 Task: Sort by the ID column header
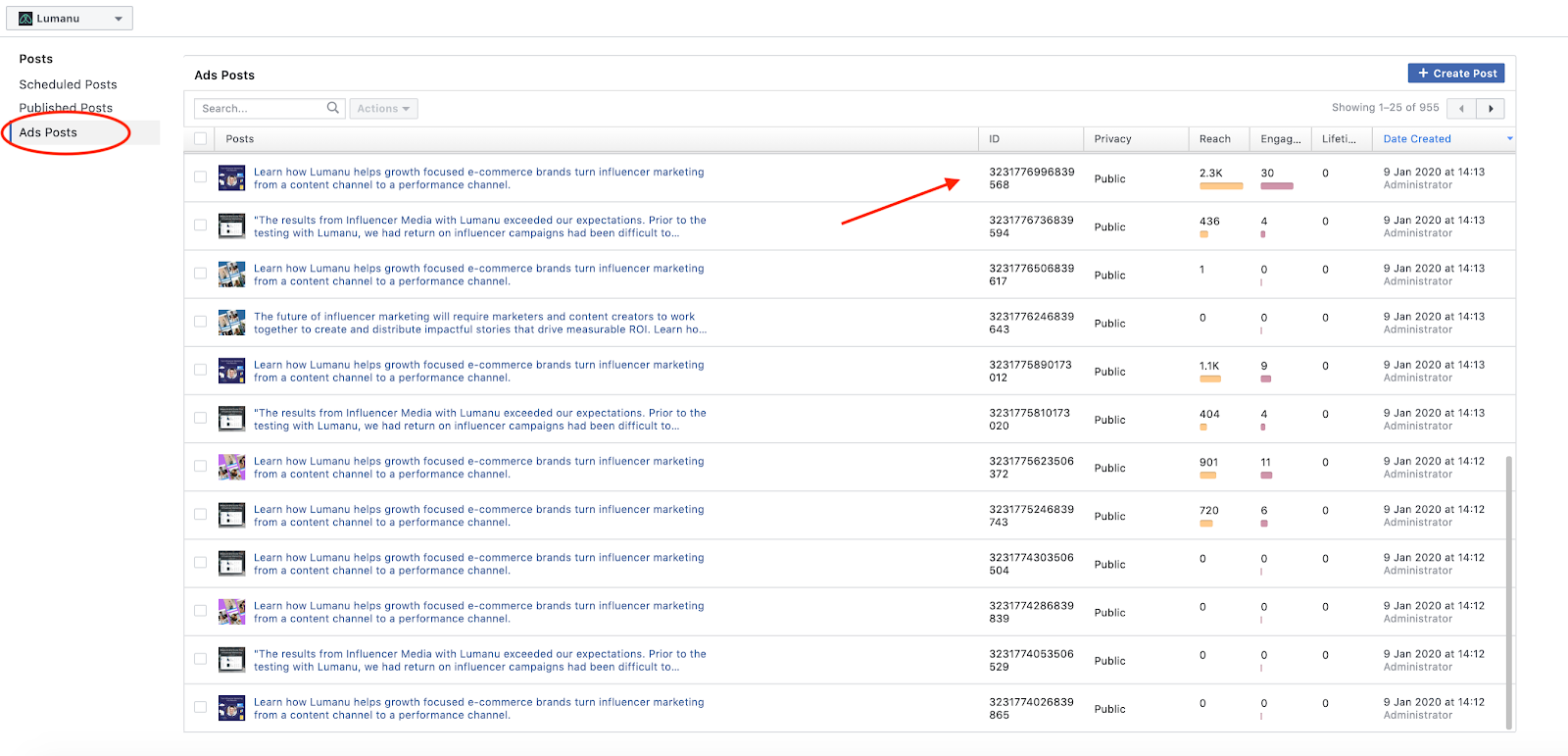pyautogui.click(x=1030, y=139)
